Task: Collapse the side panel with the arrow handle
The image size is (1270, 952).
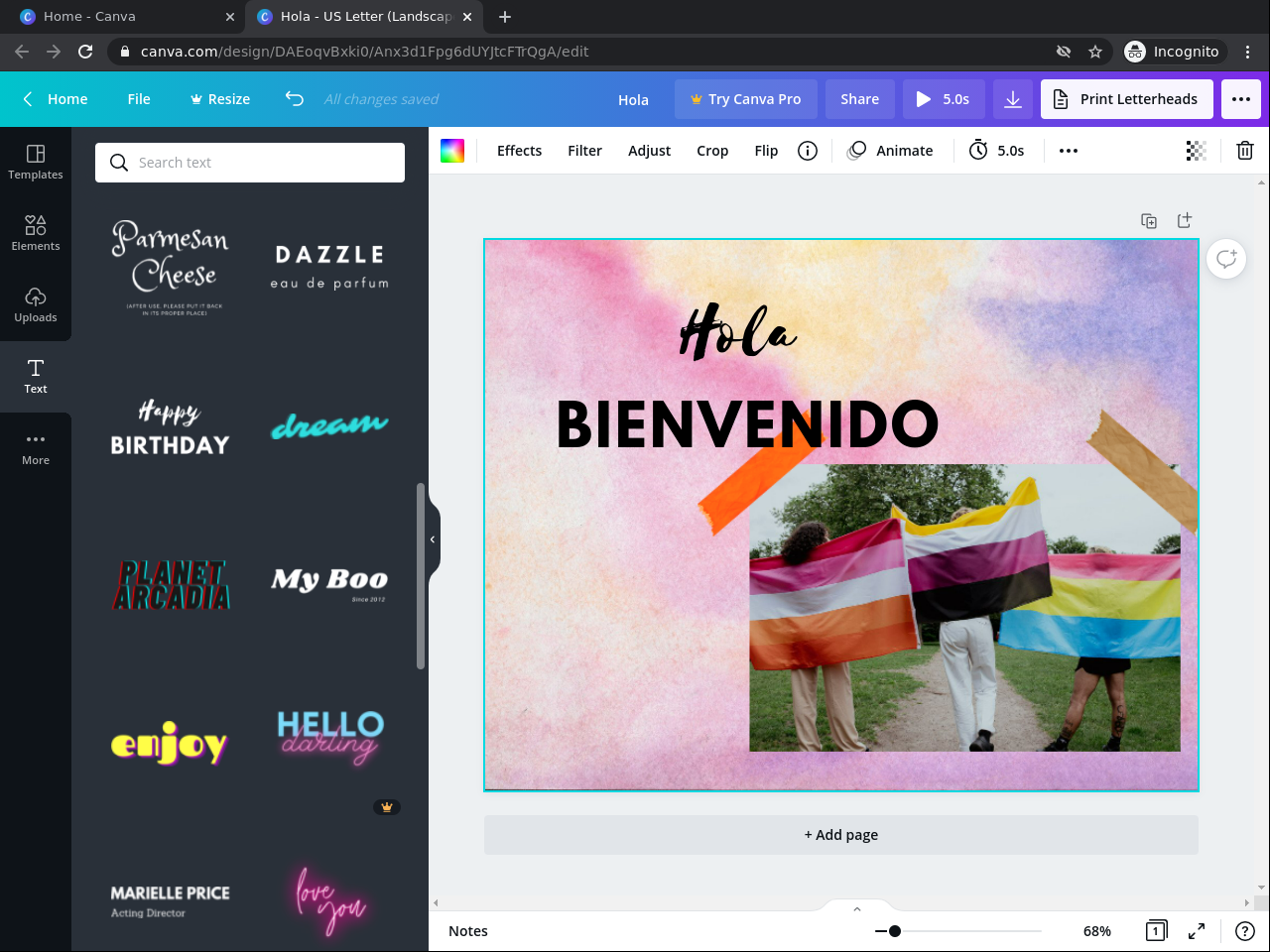Action: pos(433,539)
